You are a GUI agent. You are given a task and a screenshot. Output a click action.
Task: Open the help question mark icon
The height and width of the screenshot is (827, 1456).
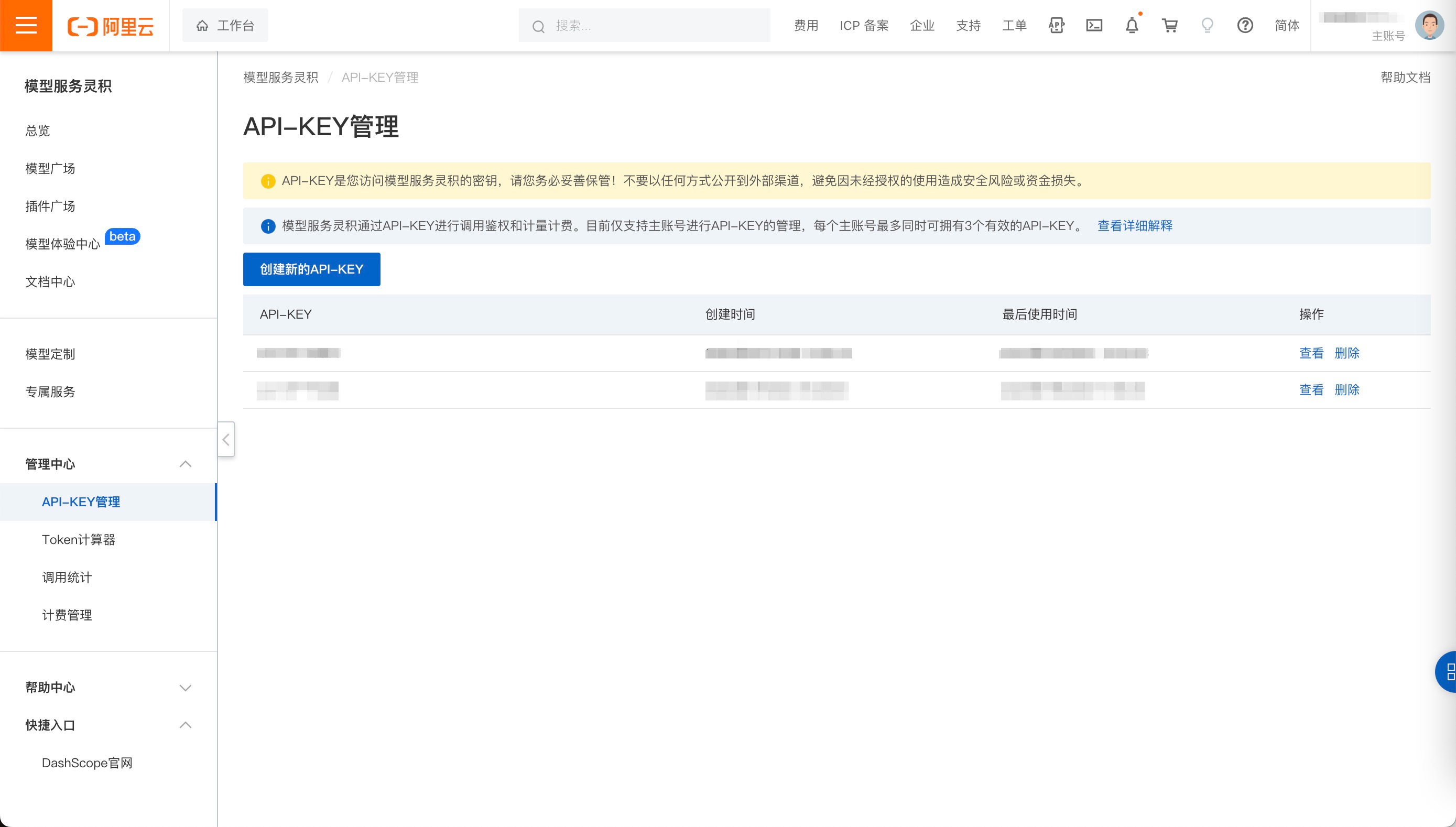1245,26
